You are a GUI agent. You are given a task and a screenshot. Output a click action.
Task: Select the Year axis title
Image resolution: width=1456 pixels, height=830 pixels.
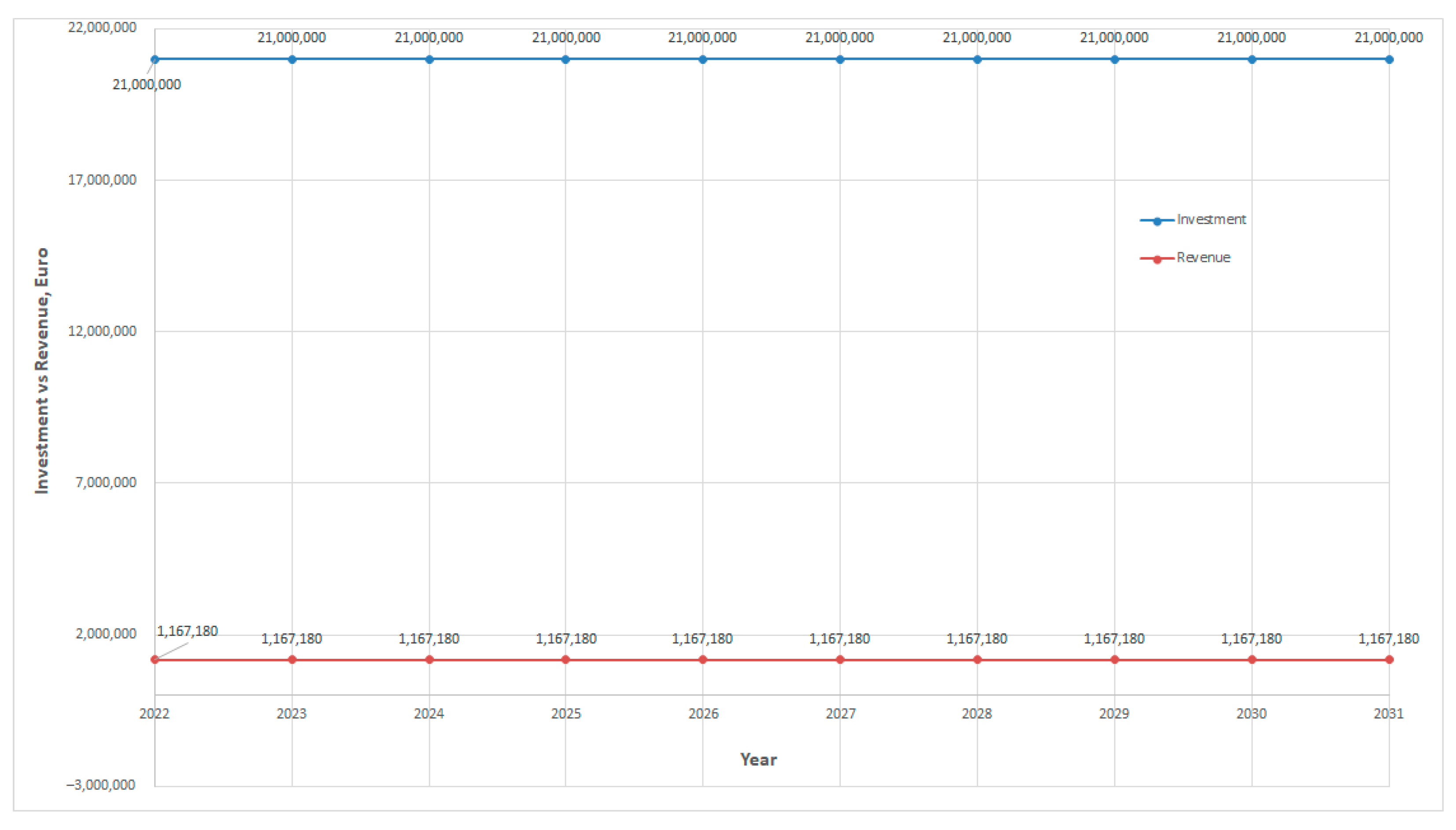click(x=757, y=759)
